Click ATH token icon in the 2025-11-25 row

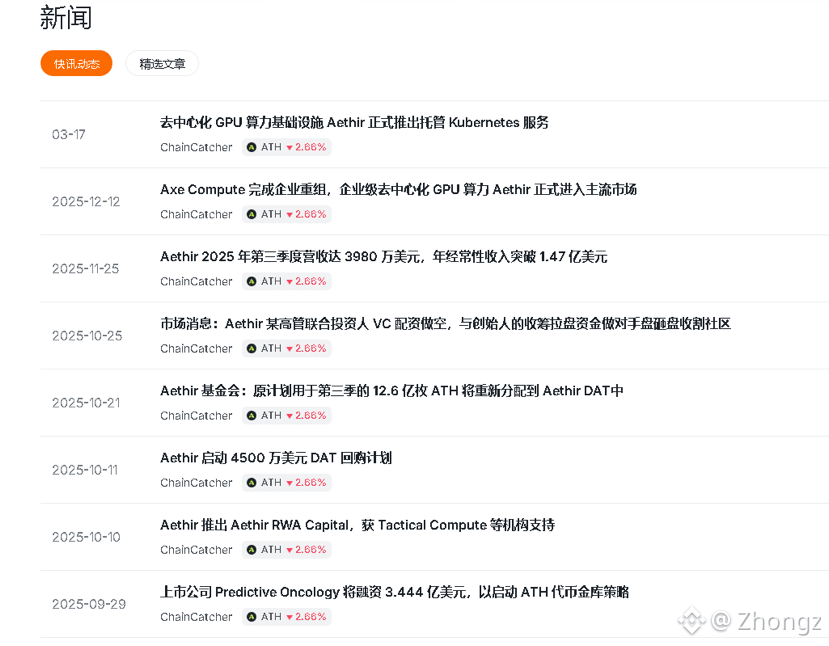252,282
